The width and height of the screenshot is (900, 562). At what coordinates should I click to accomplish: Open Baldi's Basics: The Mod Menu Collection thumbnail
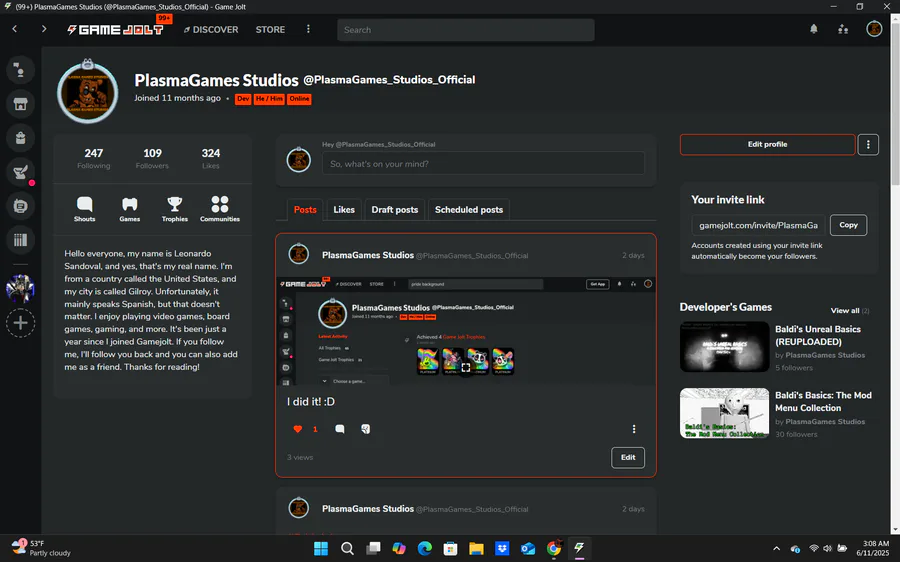click(x=724, y=413)
